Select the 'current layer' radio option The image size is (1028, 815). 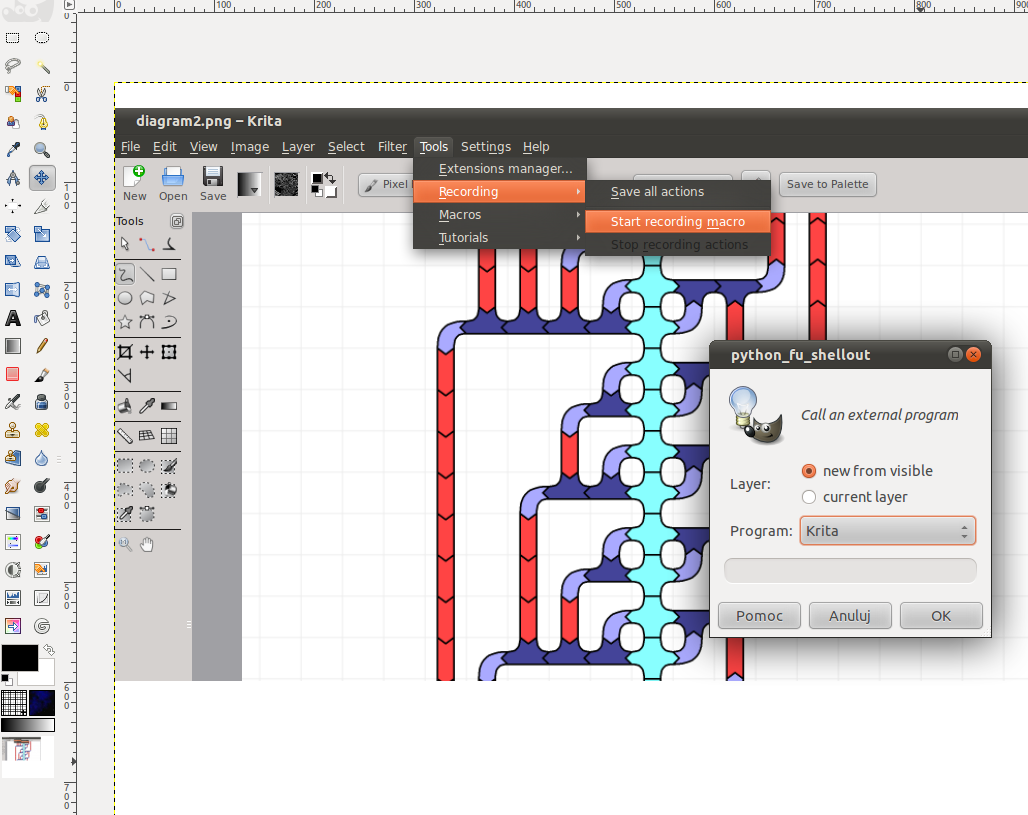854,497
